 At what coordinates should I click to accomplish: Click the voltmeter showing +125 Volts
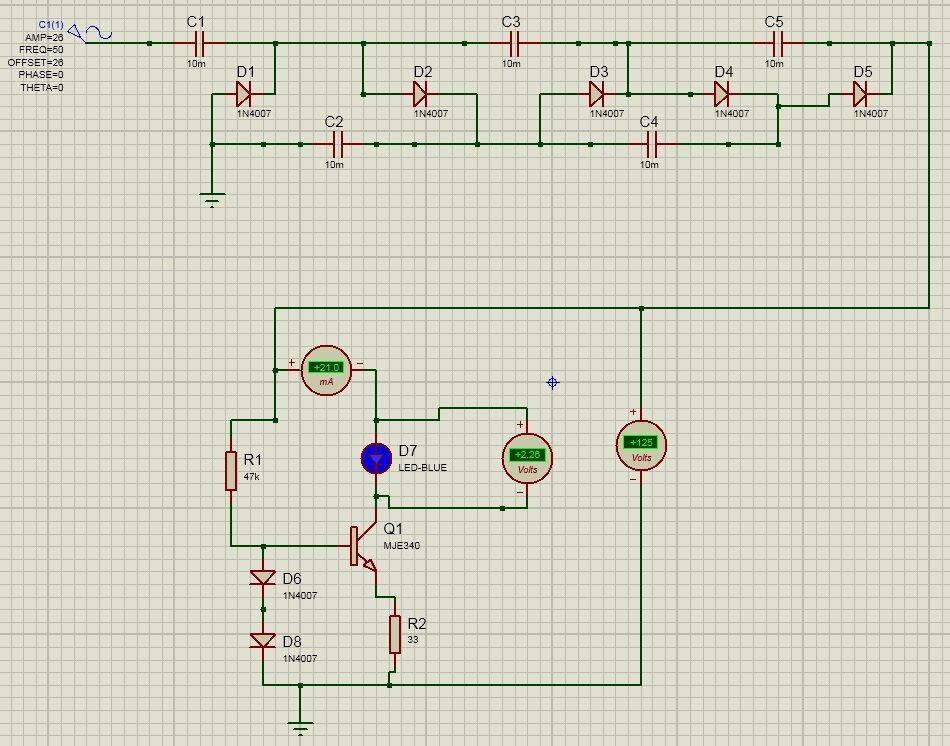[641, 445]
